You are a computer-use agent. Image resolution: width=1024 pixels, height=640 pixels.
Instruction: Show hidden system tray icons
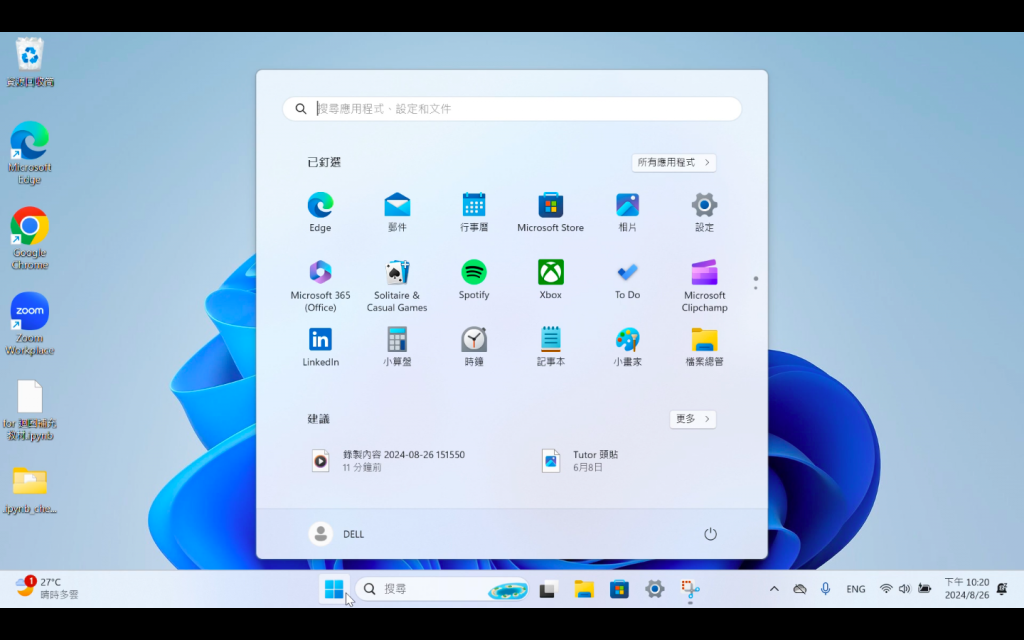pos(774,589)
